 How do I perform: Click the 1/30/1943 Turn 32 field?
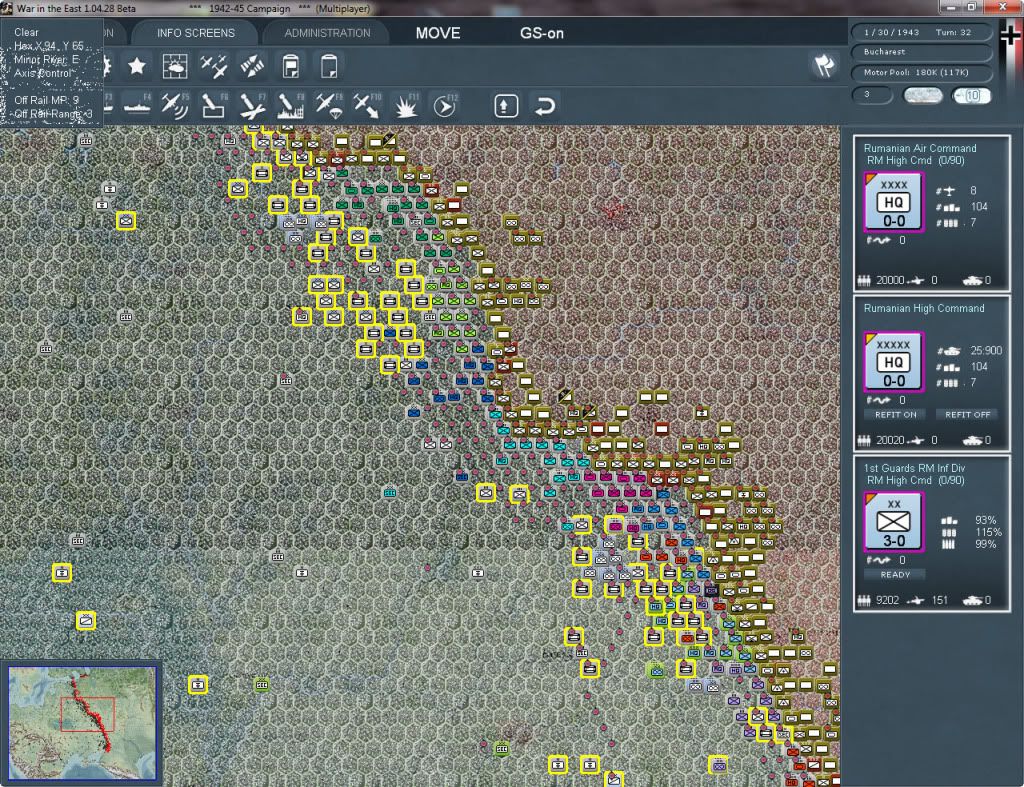pos(922,32)
